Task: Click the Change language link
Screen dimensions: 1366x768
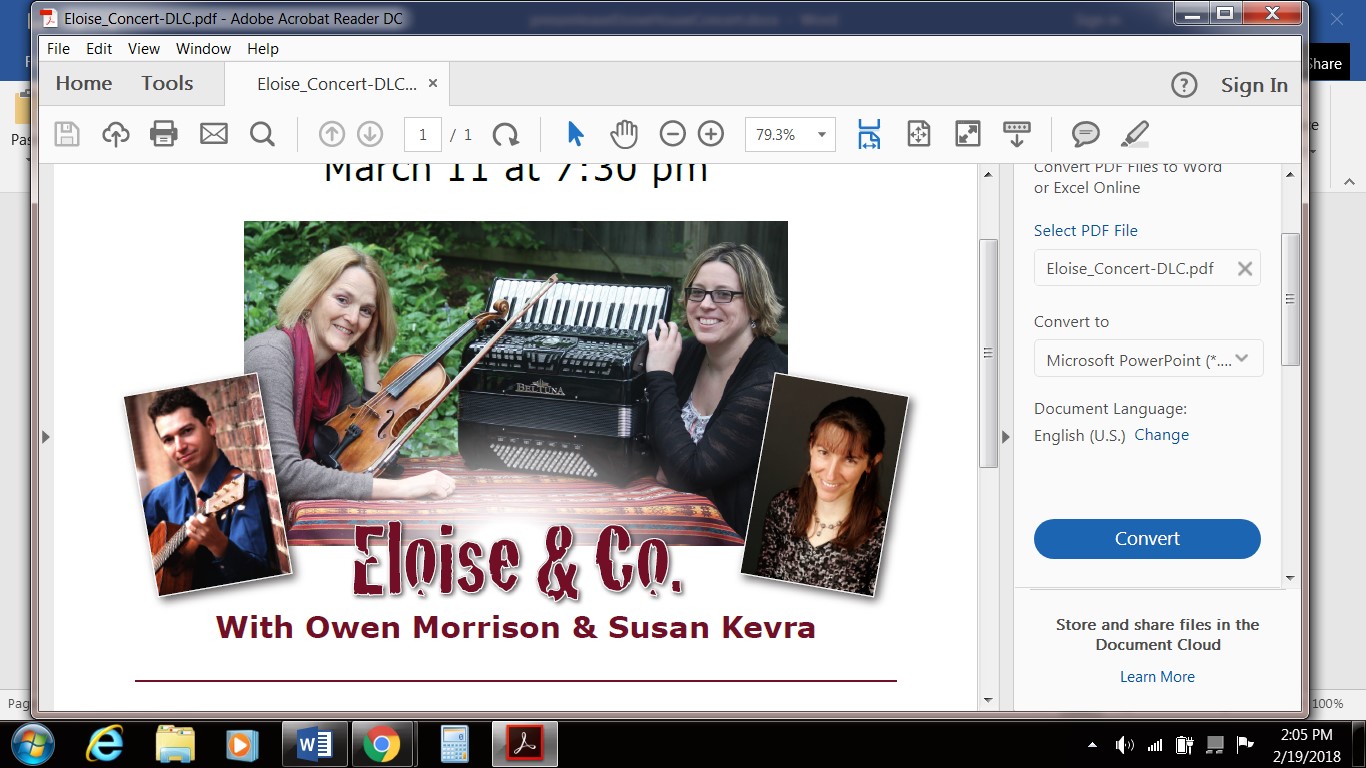Action: [1161, 435]
